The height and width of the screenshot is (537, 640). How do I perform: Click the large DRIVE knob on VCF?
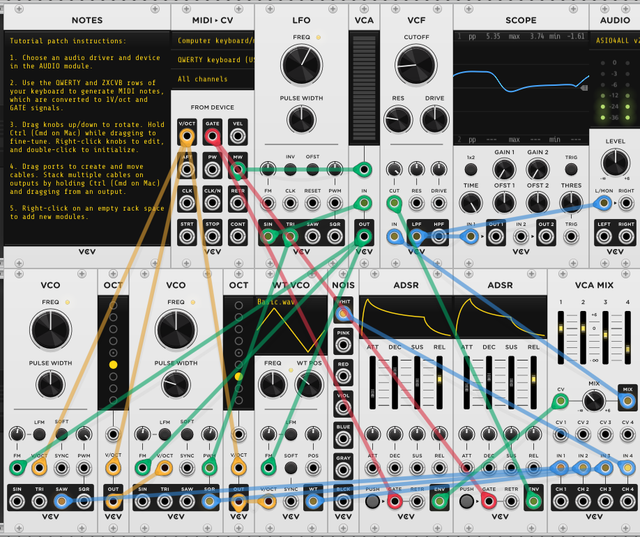point(435,119)
